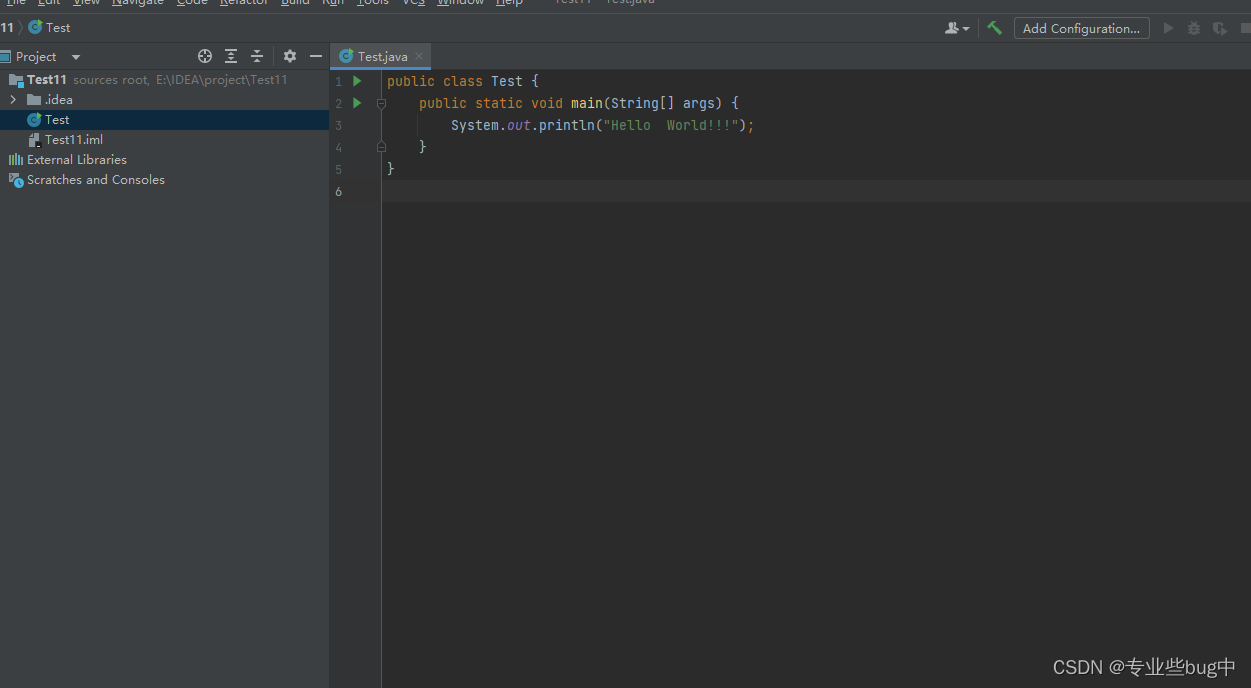1251x688 pixels.
Task: Click line number 3 in the gutter
Action: tap(339, 126)
